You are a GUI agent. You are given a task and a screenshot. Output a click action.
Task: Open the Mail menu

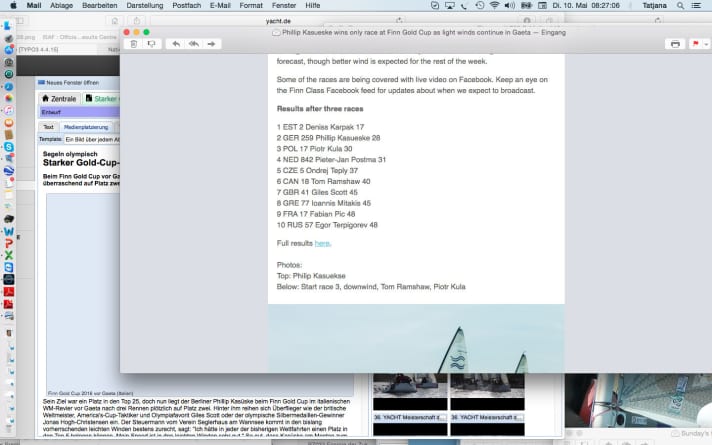tap(34, 5)
